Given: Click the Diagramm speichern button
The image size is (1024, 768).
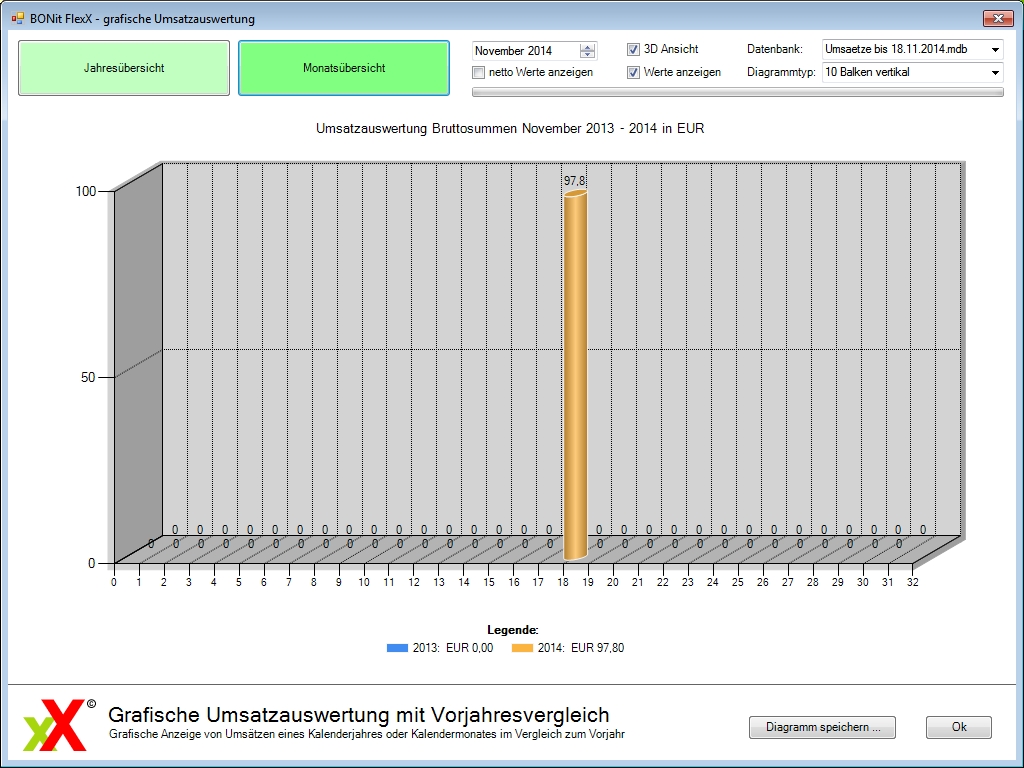Looking at the screenshot, I should click(822, 727).
